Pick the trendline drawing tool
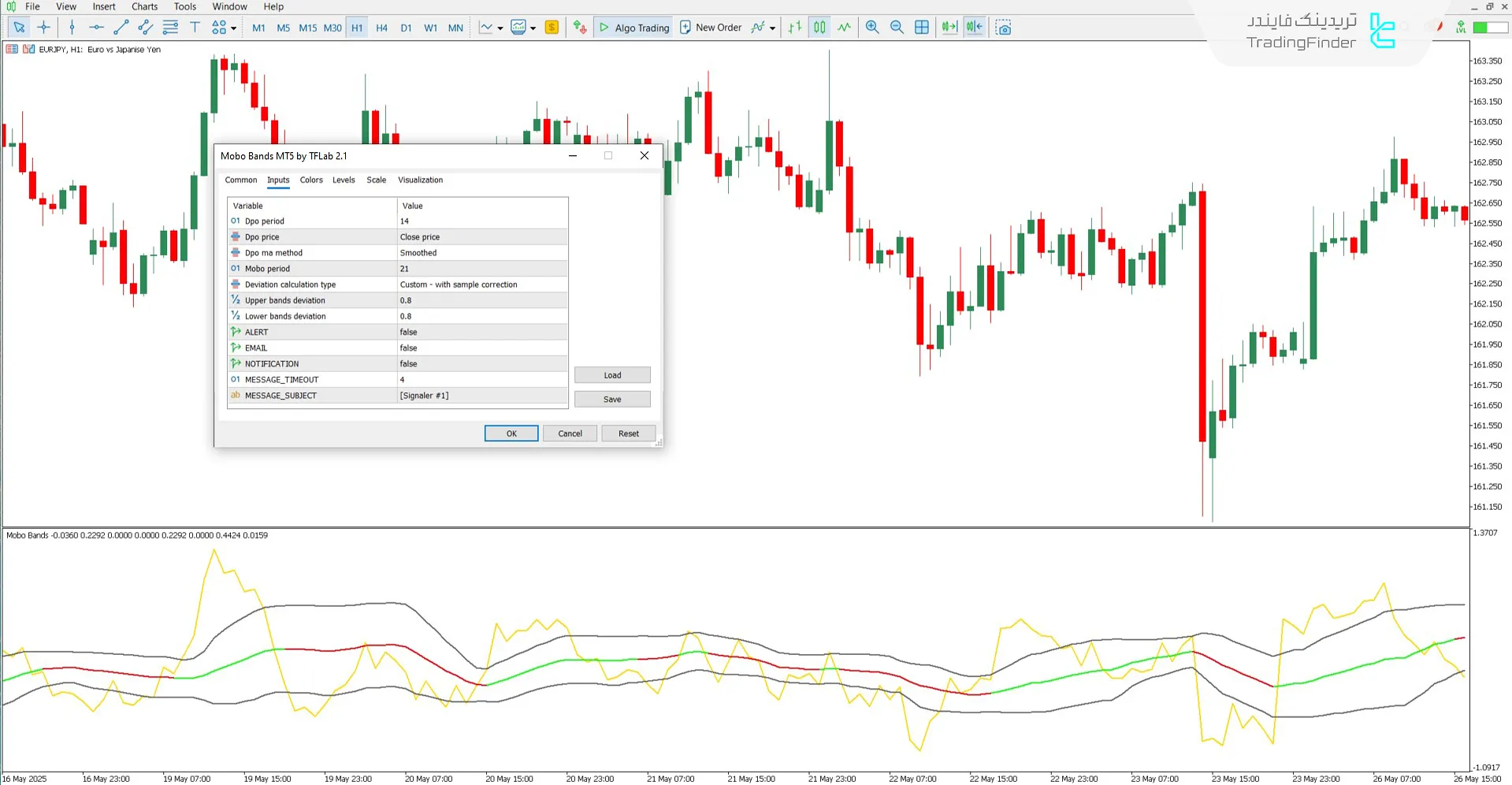Image resolution: width=1512 pixels, height=785 pixels. (121, 28)
